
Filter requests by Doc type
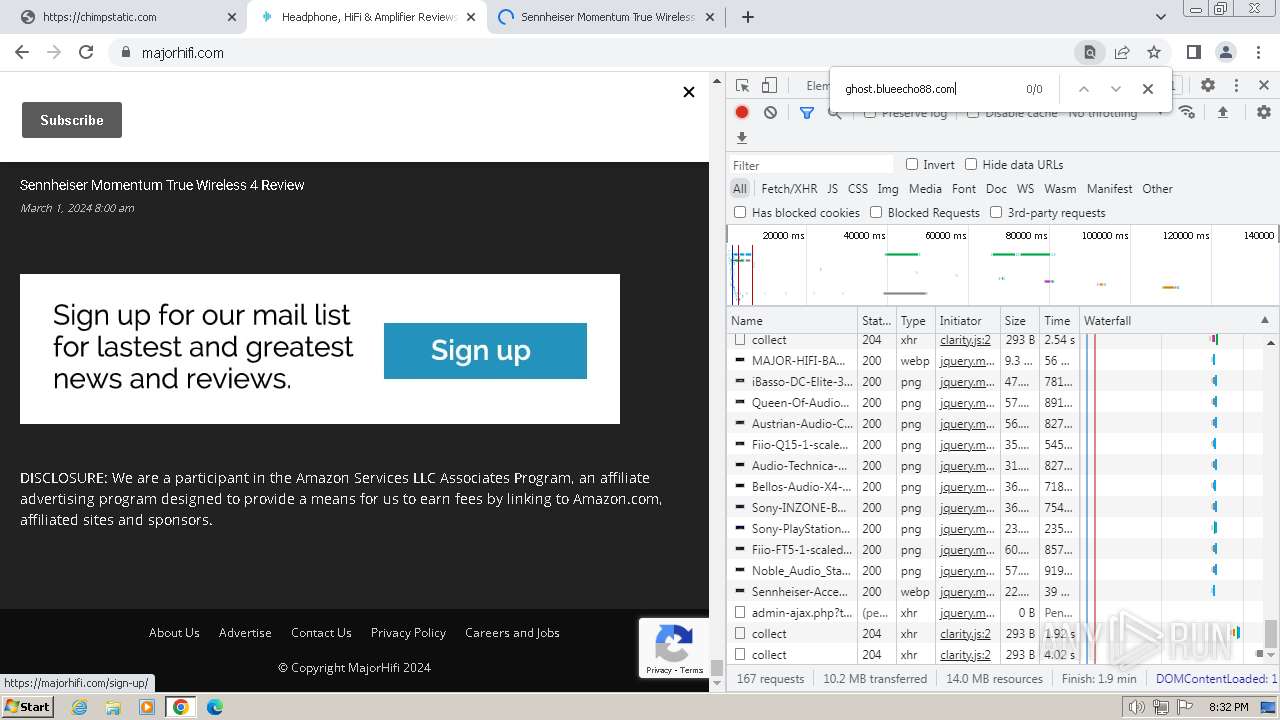(996, 188)
